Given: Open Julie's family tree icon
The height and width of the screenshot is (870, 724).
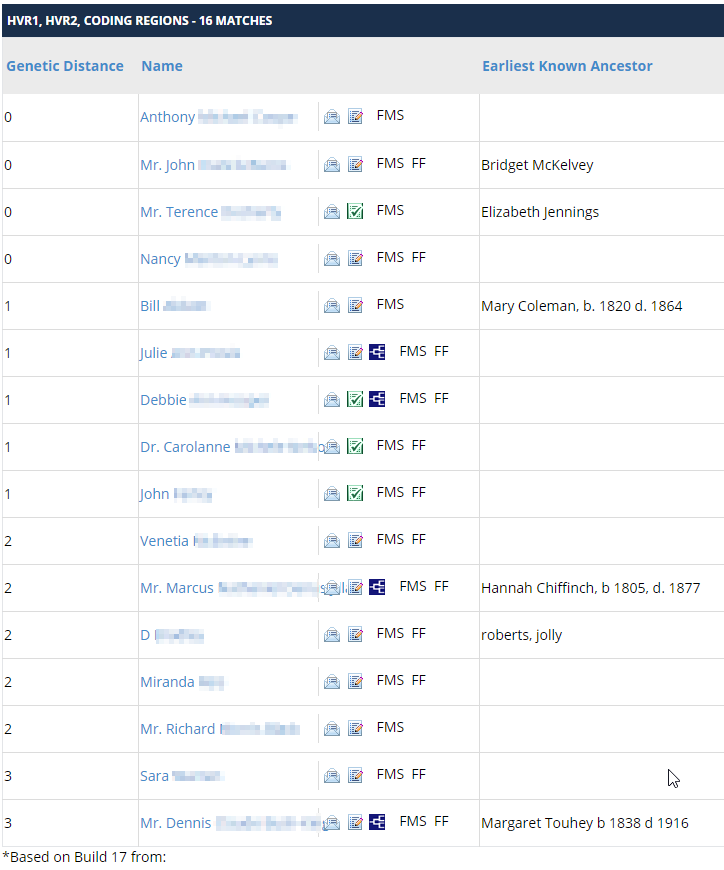Looking at the screenshot, I should 377,352.
